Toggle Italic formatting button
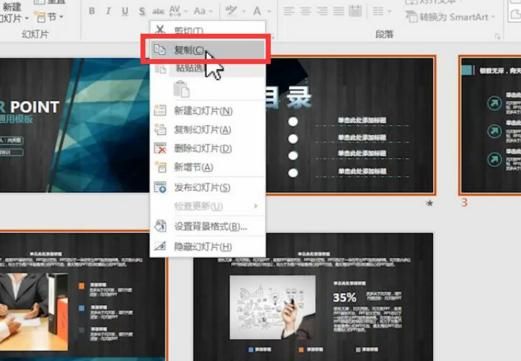Viewport: 521px width, 361px height. [x=108, y=11]
